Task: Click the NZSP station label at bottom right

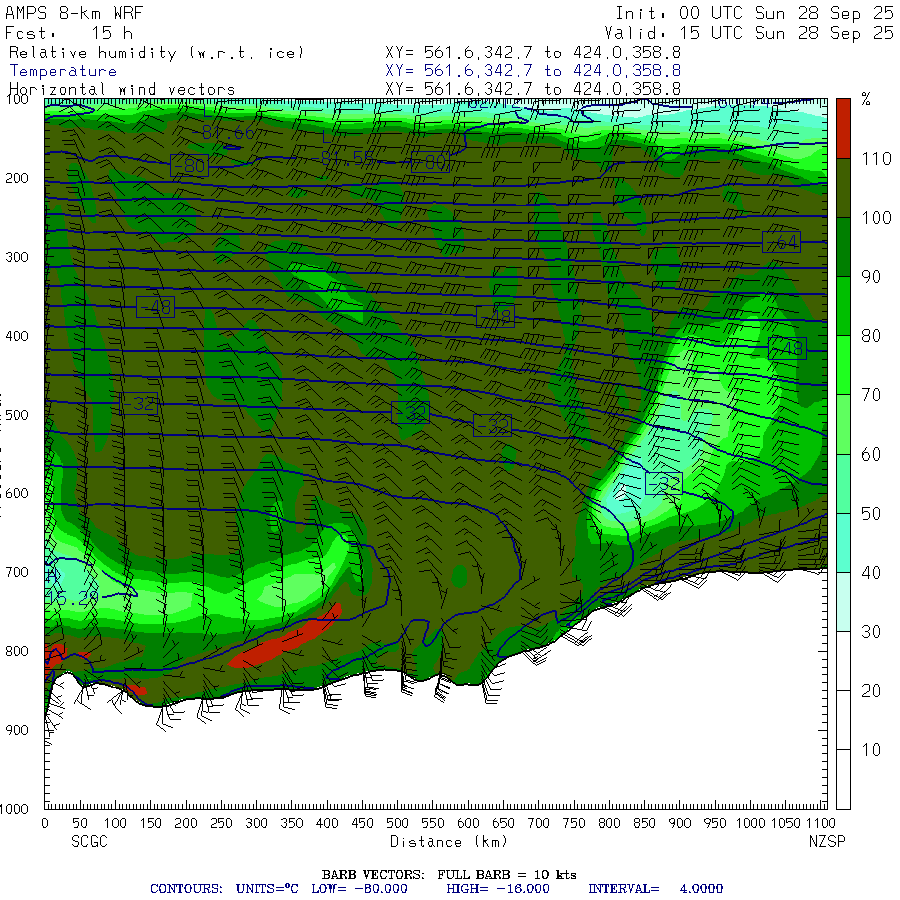Action: click(826, 842)
